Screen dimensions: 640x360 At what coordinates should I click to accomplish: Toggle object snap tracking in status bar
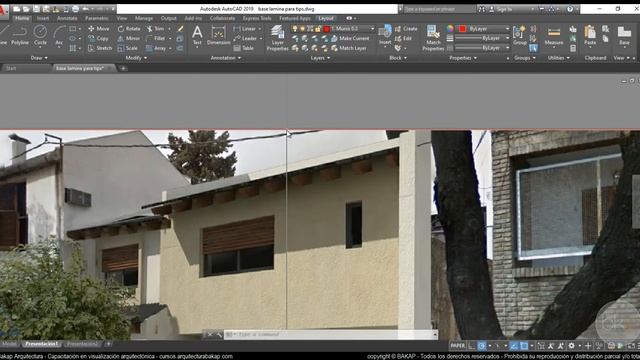(x=514, y=346)
